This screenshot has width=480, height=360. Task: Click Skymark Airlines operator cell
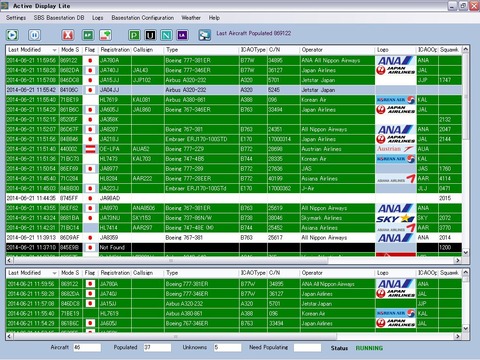337,218
